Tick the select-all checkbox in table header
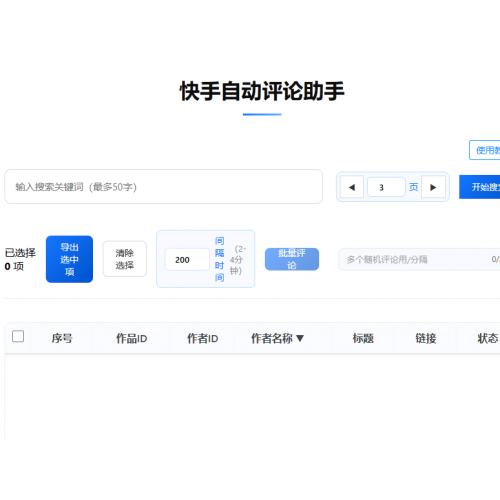Image resolution: width=500 pixels, height=500 pixels. [x=18, y=336]
